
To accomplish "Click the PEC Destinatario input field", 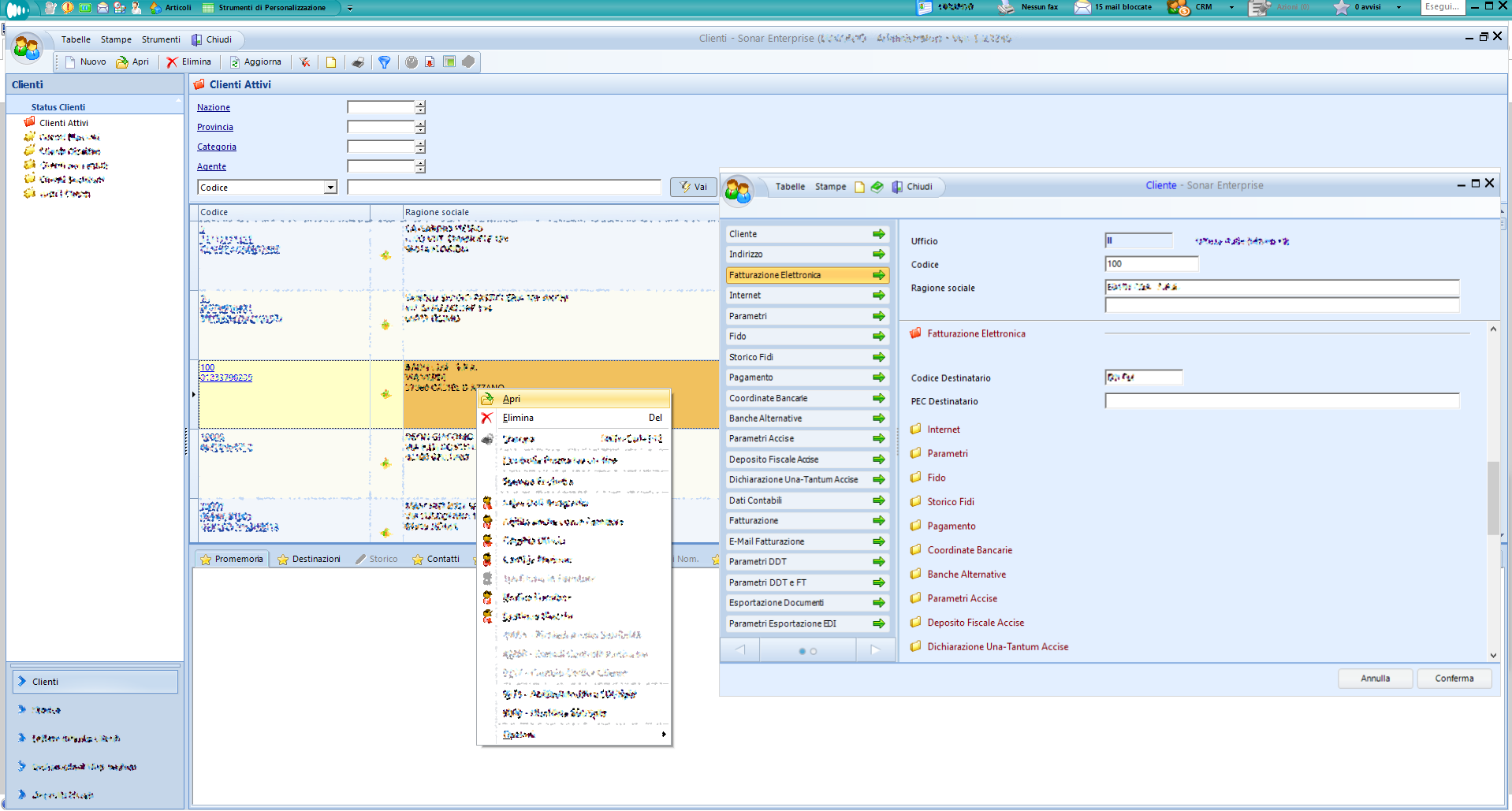I will [1281, 401].
